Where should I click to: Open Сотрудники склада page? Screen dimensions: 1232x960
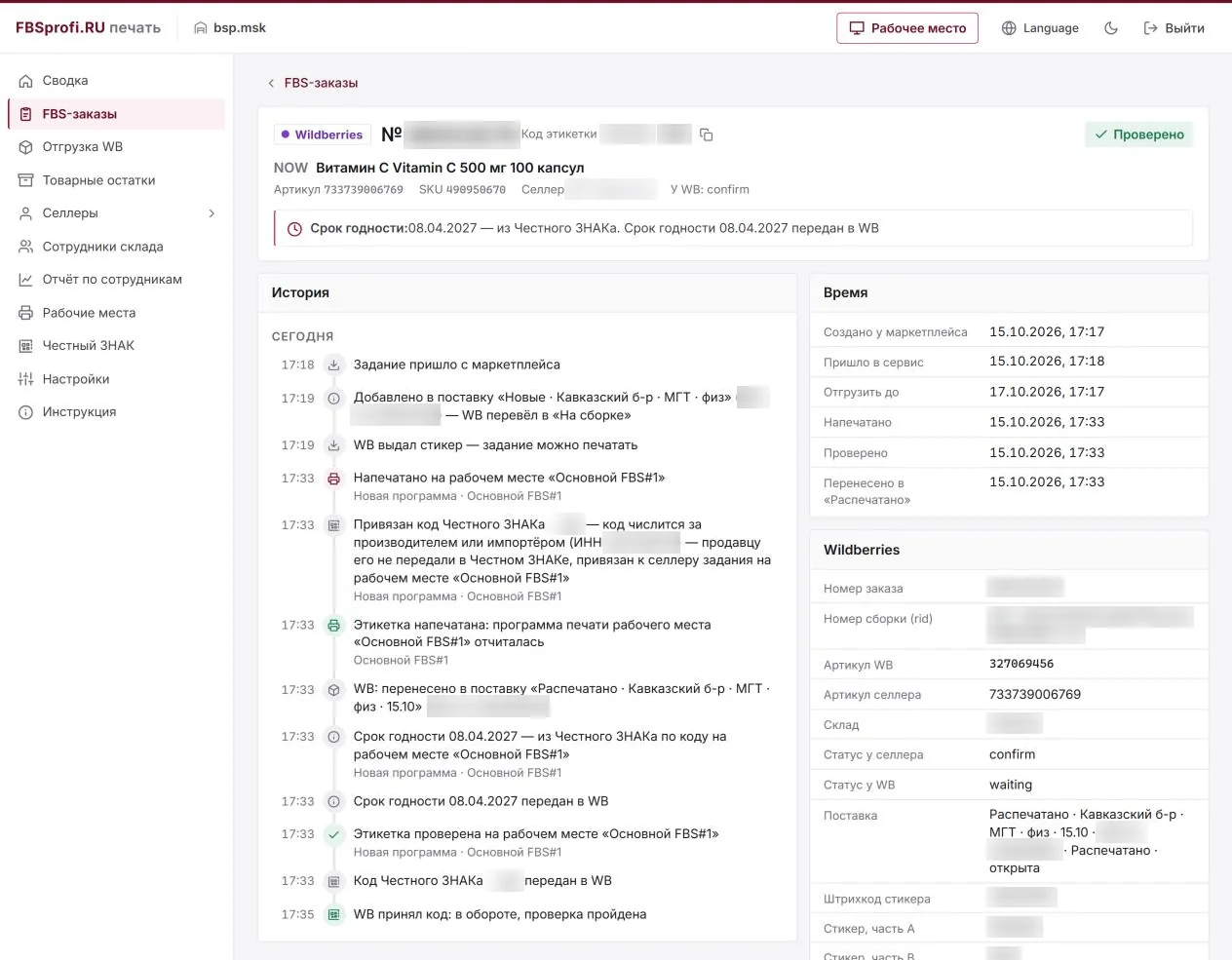[116, 247]
